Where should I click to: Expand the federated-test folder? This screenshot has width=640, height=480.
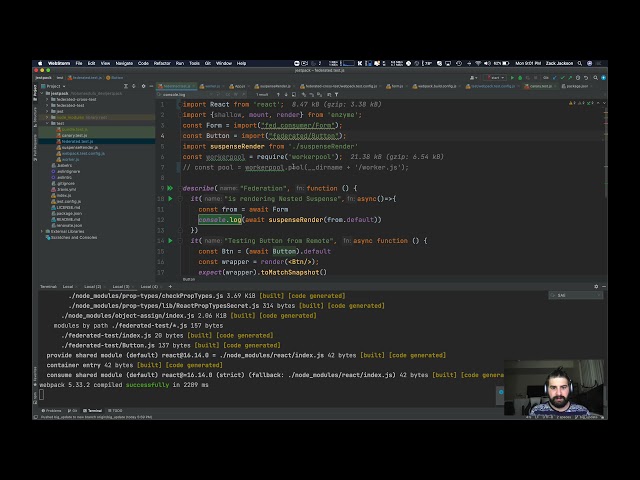click(x=47, y=105)
